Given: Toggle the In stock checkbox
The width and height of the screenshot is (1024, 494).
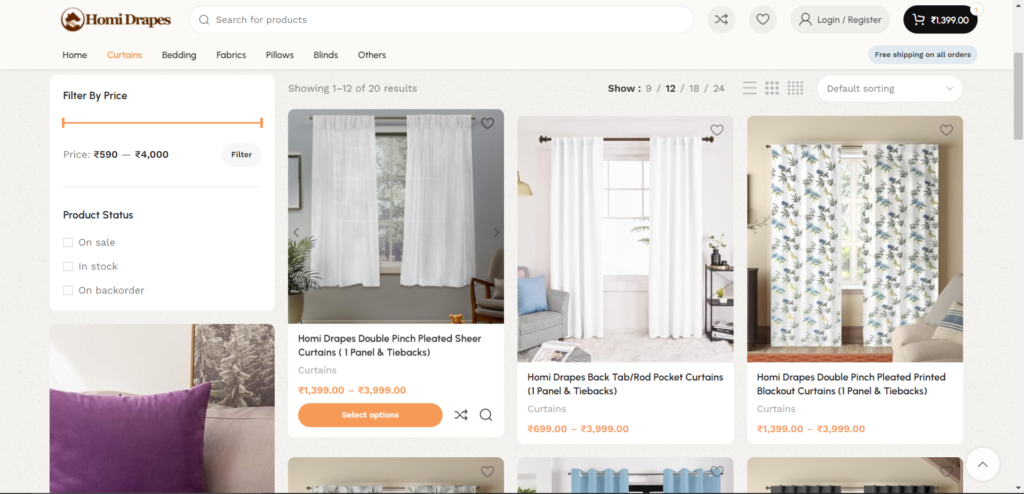Looking at the screenshot, I should point(68,267).
